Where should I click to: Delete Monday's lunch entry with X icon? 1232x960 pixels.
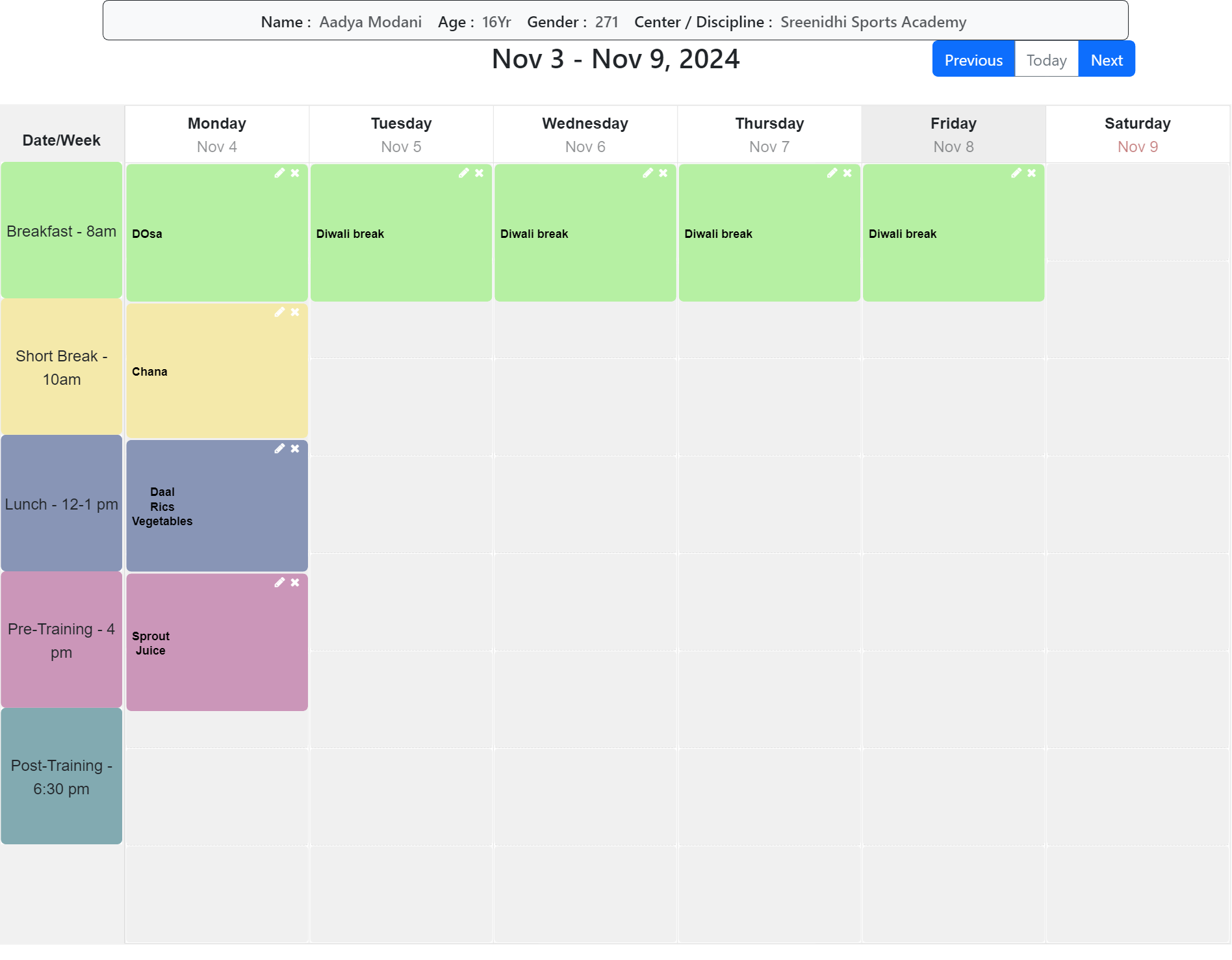[x=295, y=448]
